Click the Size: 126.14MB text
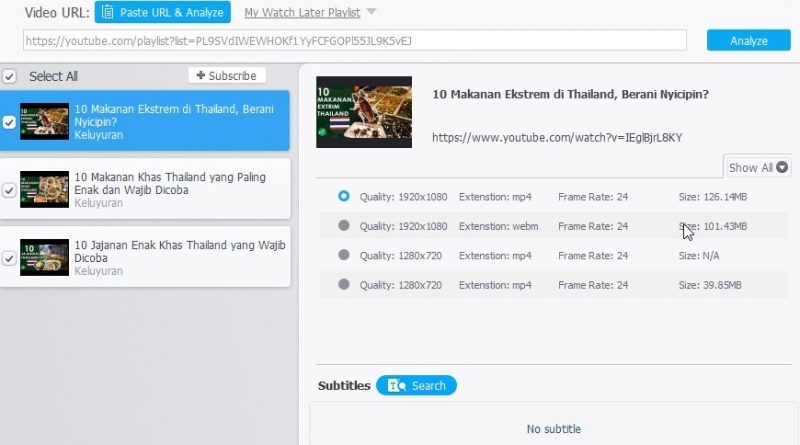 click(x=713, y=197)
